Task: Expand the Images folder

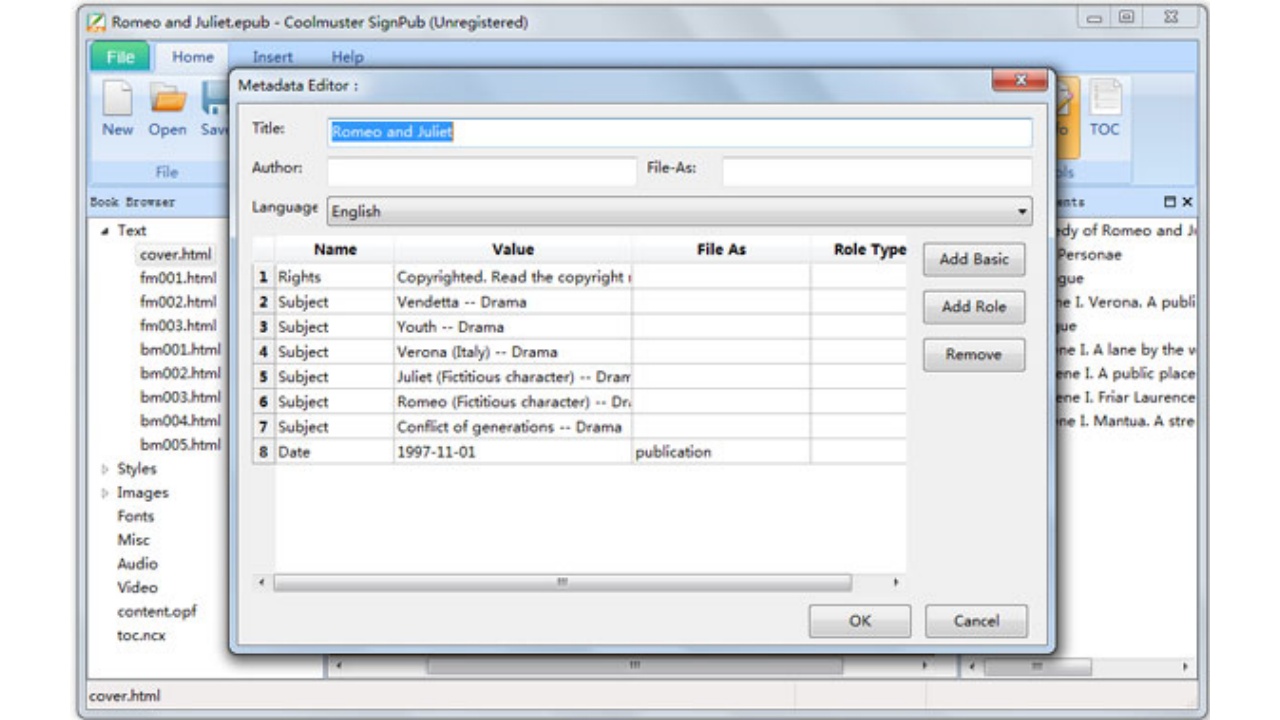Action: pyautogui.click(x=106, y=493)
